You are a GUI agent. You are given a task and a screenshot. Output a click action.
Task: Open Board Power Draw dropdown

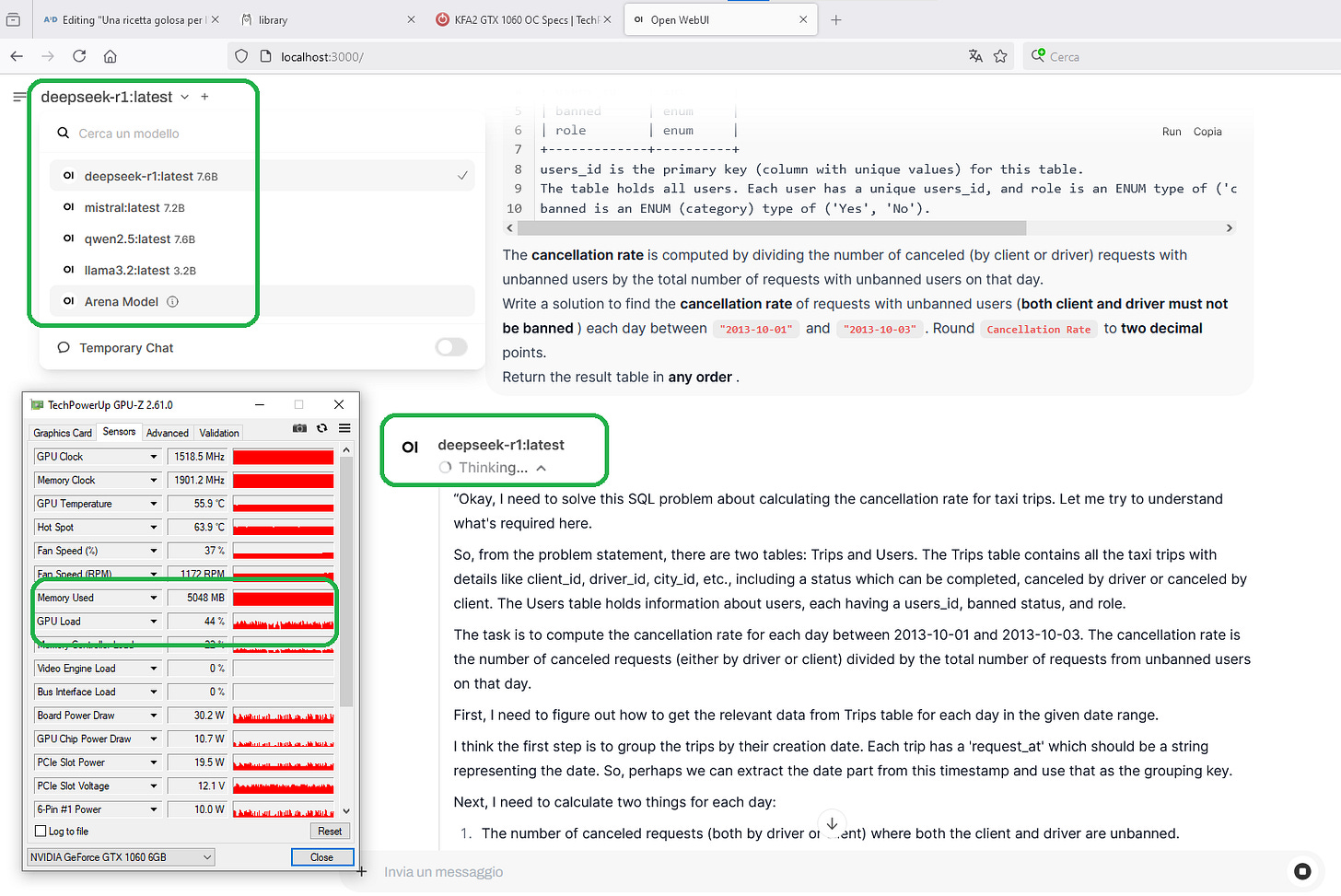[x=154, y=716]
